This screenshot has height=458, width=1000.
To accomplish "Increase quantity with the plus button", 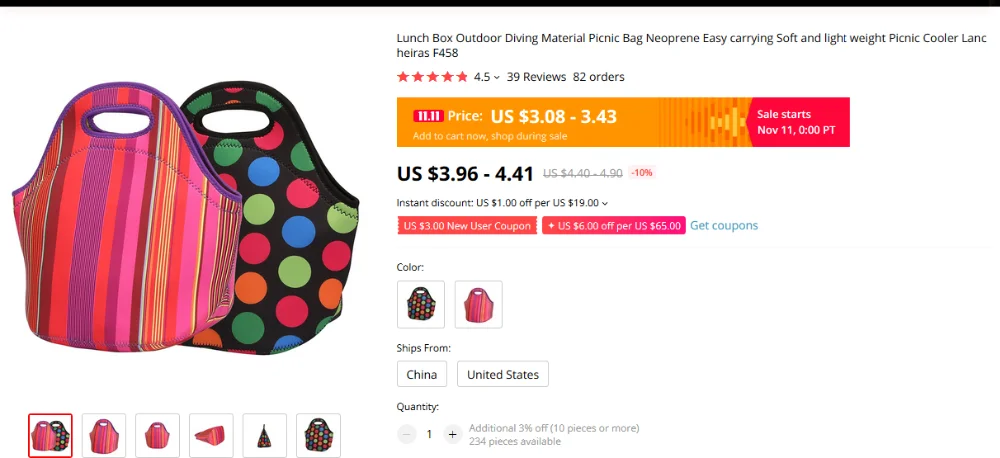I will 452,434.
